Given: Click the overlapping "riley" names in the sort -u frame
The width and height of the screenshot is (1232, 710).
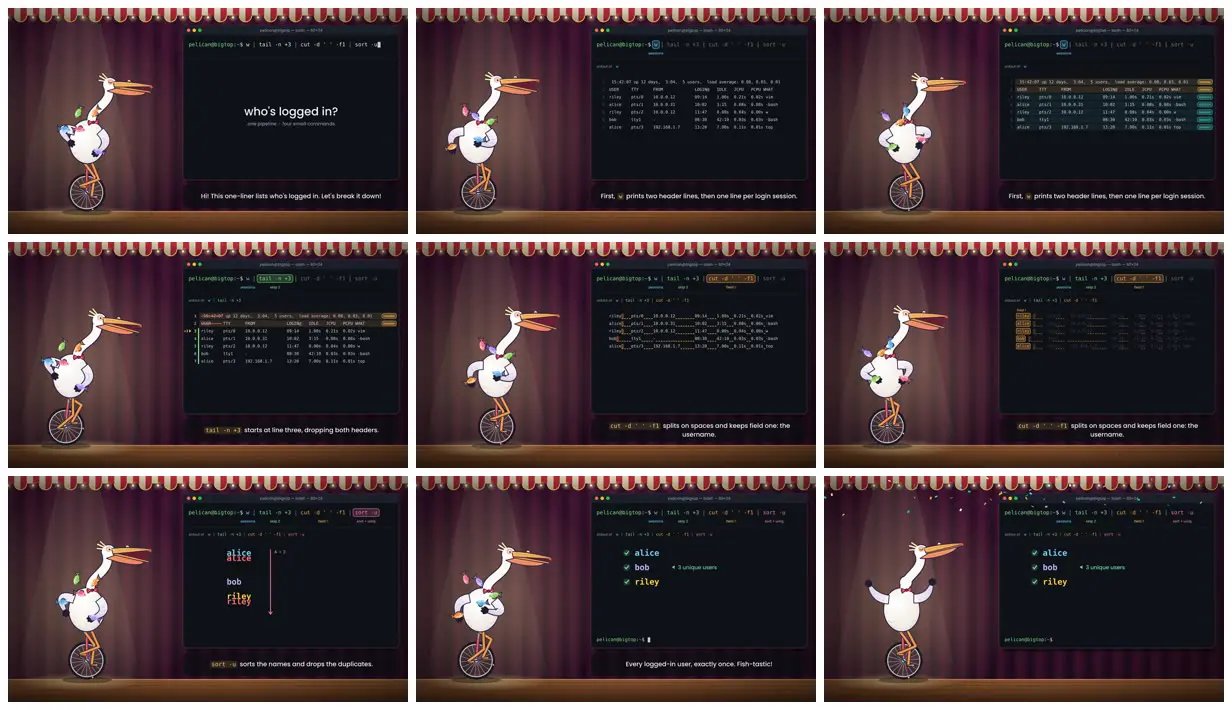Looking at the screenshot, I should 239,600.
